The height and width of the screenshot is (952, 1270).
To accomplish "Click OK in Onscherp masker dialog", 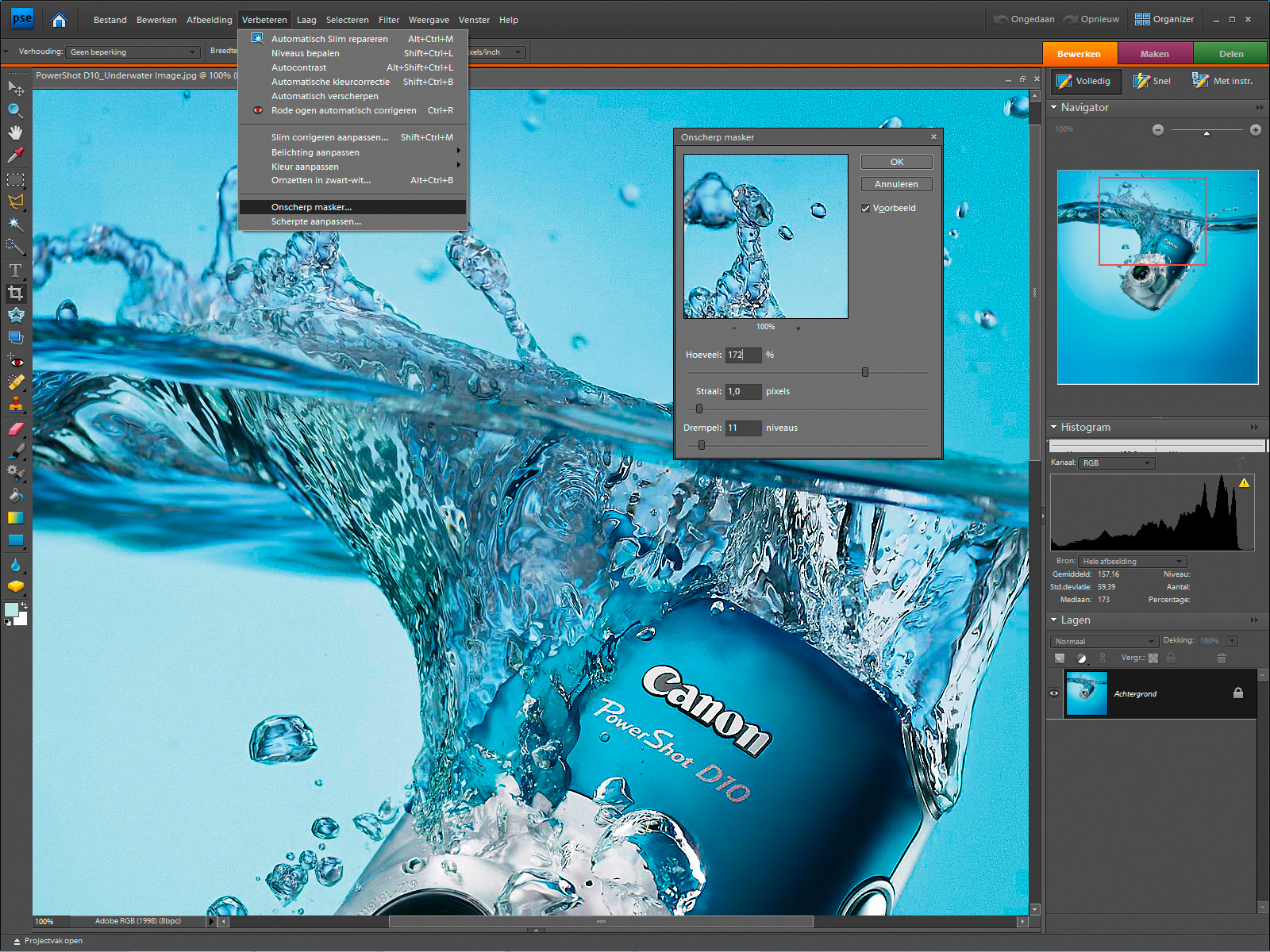I will click(897, 162).
